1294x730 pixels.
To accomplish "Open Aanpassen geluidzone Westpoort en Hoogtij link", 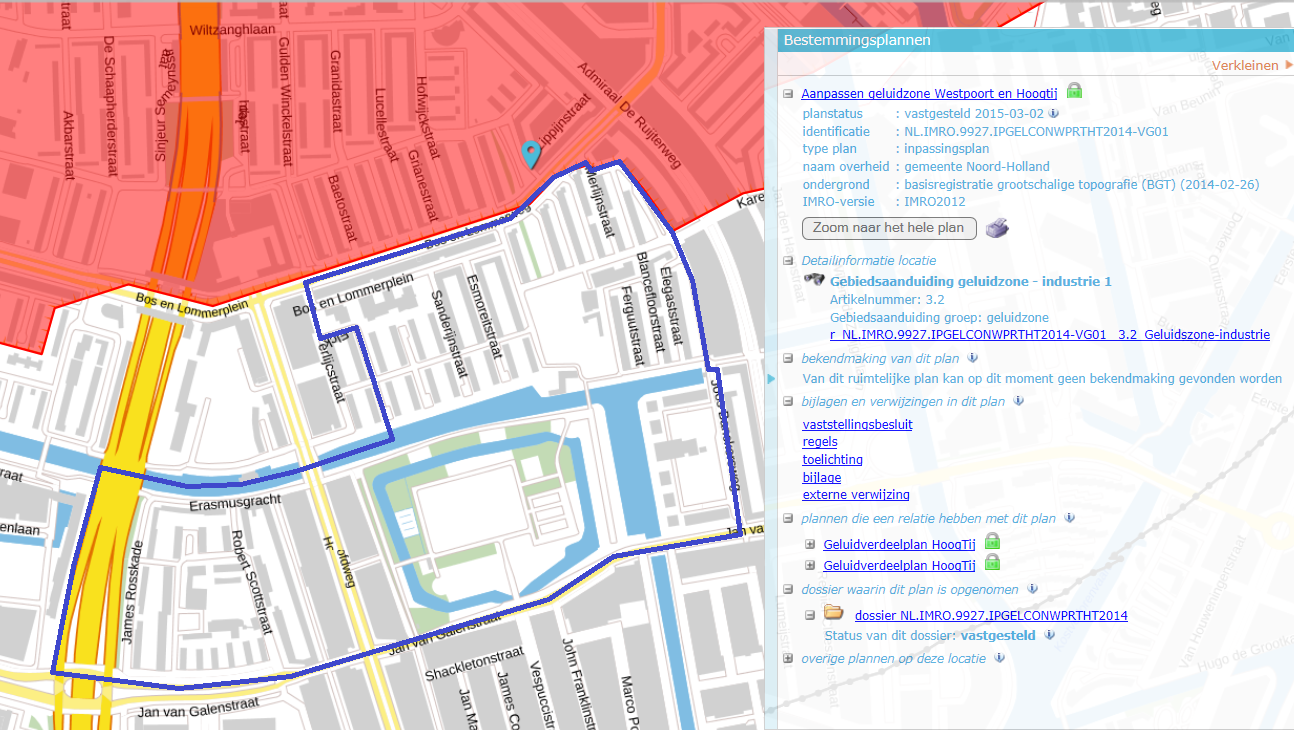I will [x=930, y=93].
